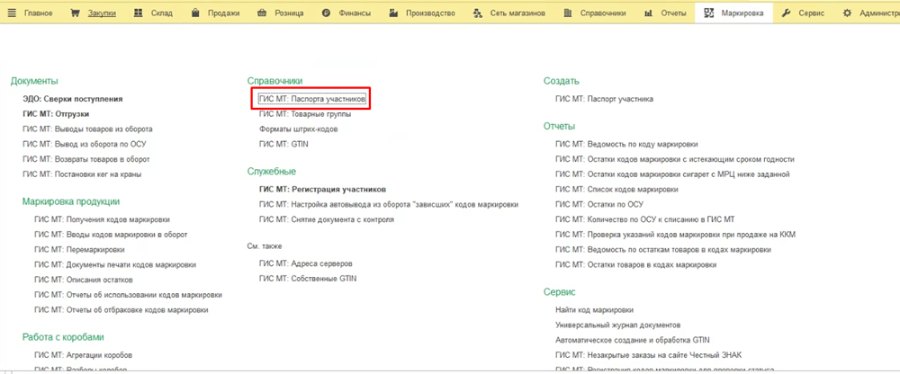Open ГИС МТ: Регистрация участников
The width and height of the screenshot is (900, 374).
323,189
